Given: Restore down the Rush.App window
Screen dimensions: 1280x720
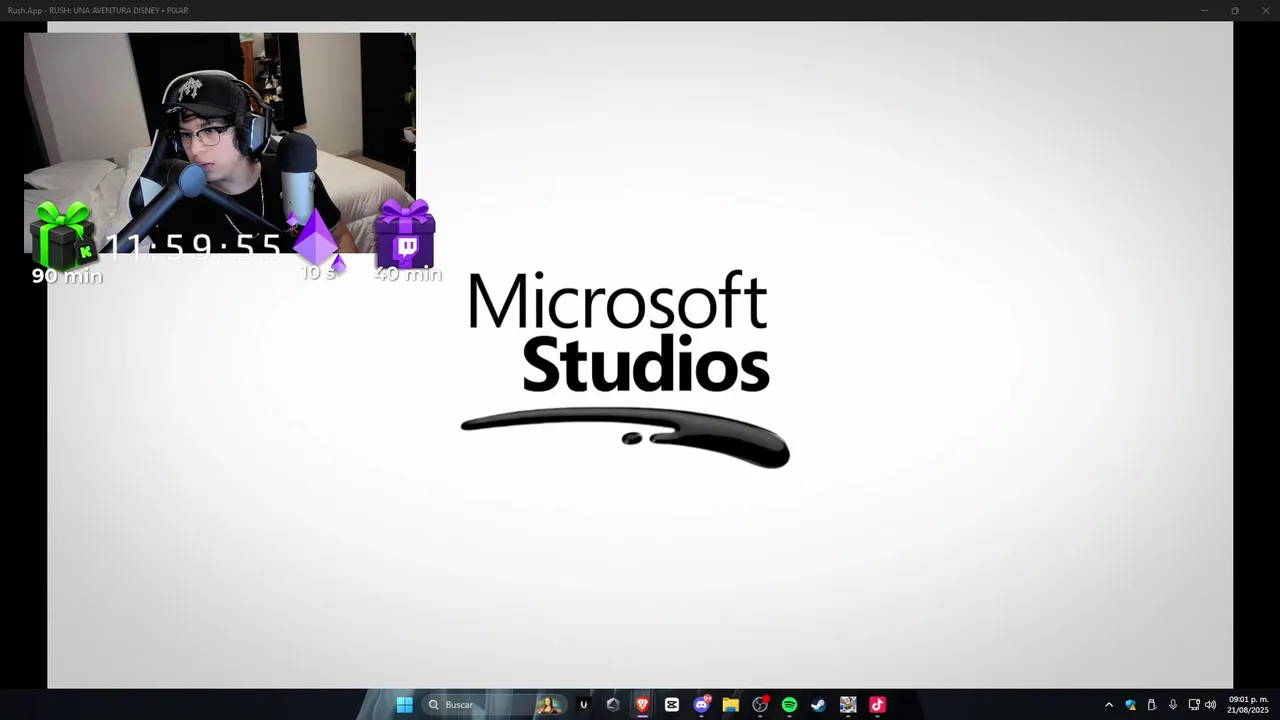Looking at the screenshot, I should (x=1235, y=10).
